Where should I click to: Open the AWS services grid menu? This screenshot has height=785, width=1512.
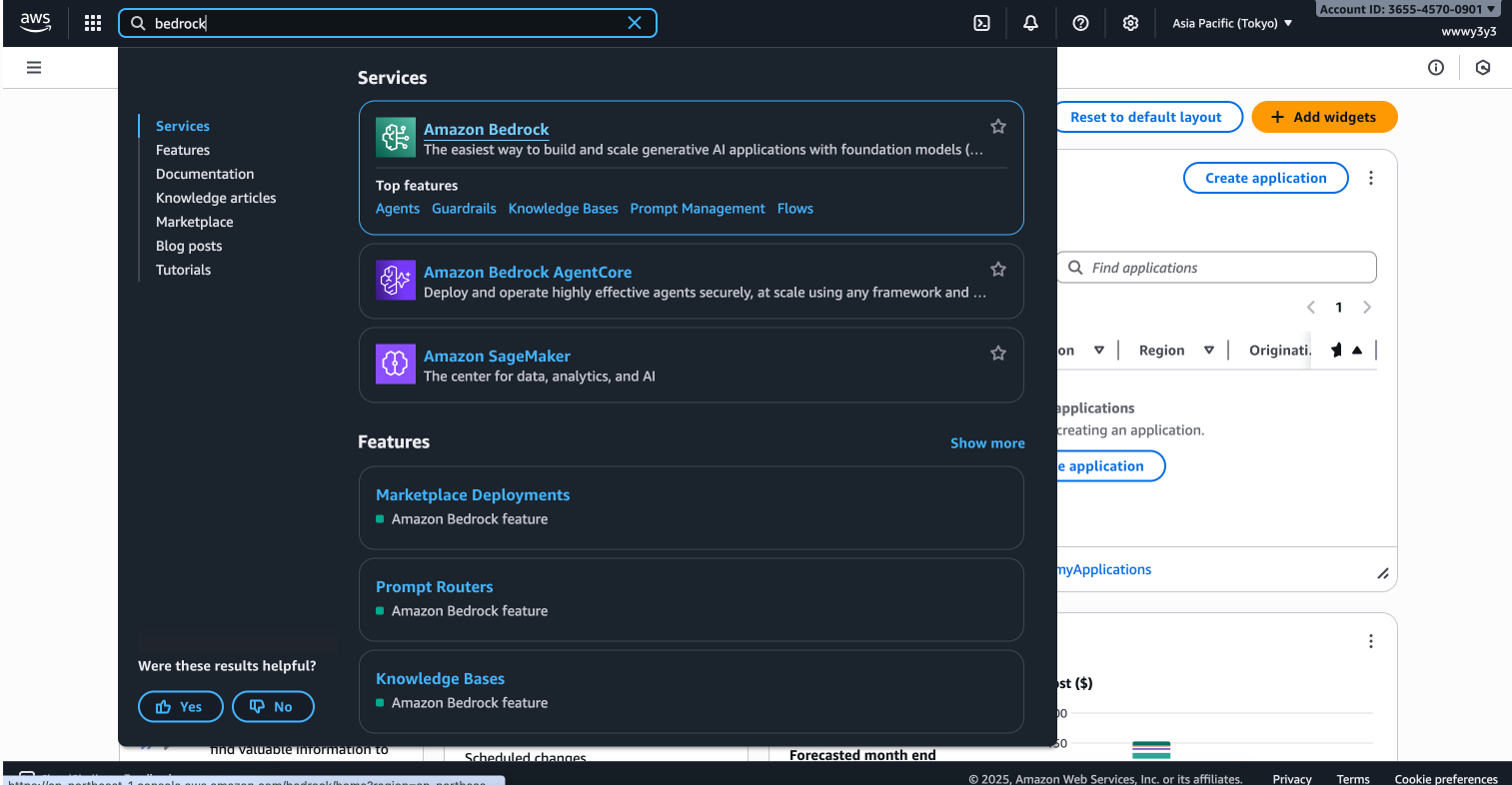(92, 22)
